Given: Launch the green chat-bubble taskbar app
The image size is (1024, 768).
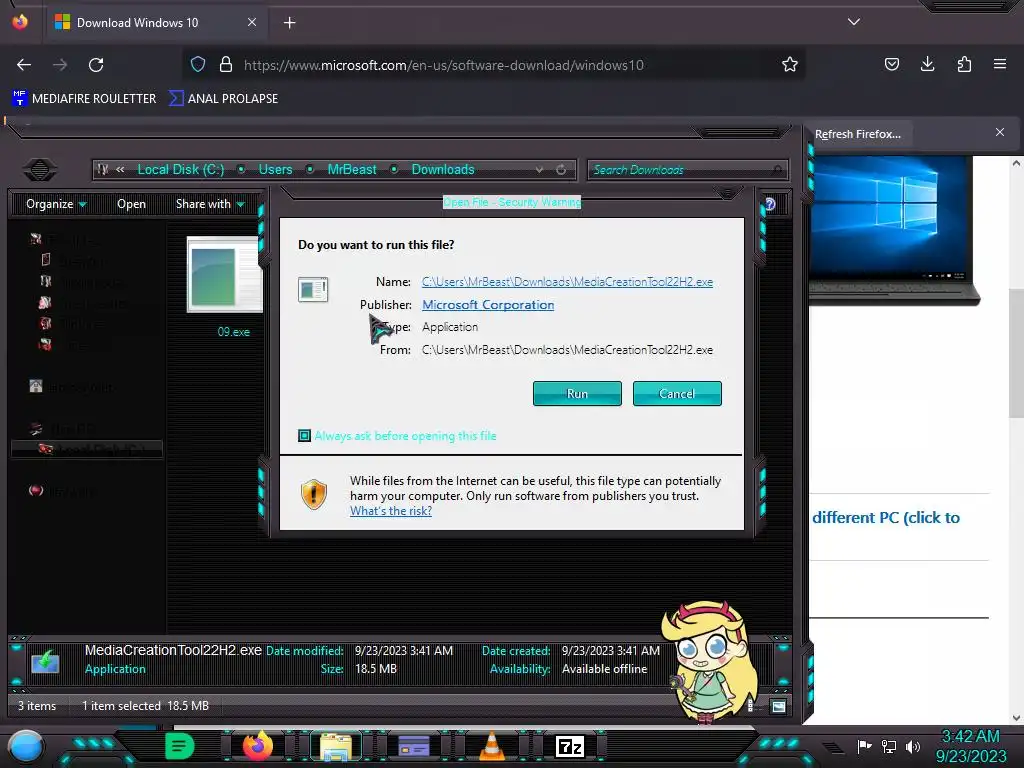Looking at the screenshot, I should coord(180,746).
